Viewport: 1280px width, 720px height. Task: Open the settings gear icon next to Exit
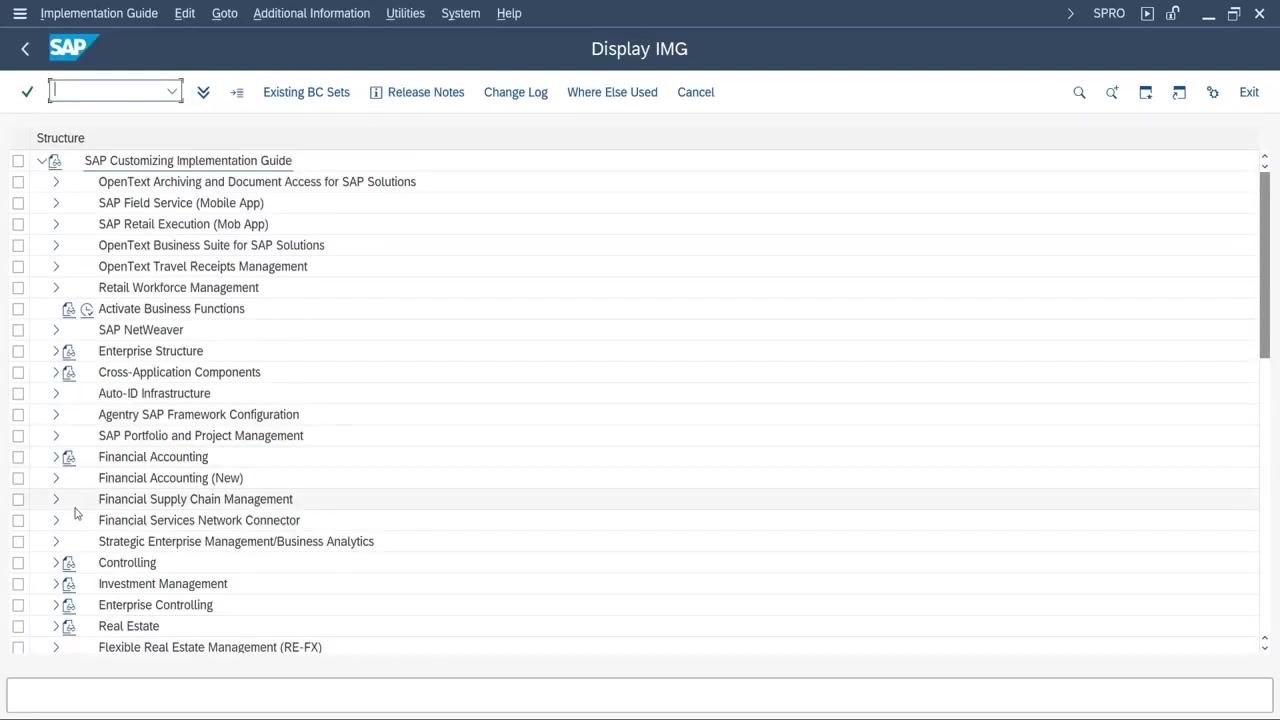pyautogui.click(x=1213, y=92)
